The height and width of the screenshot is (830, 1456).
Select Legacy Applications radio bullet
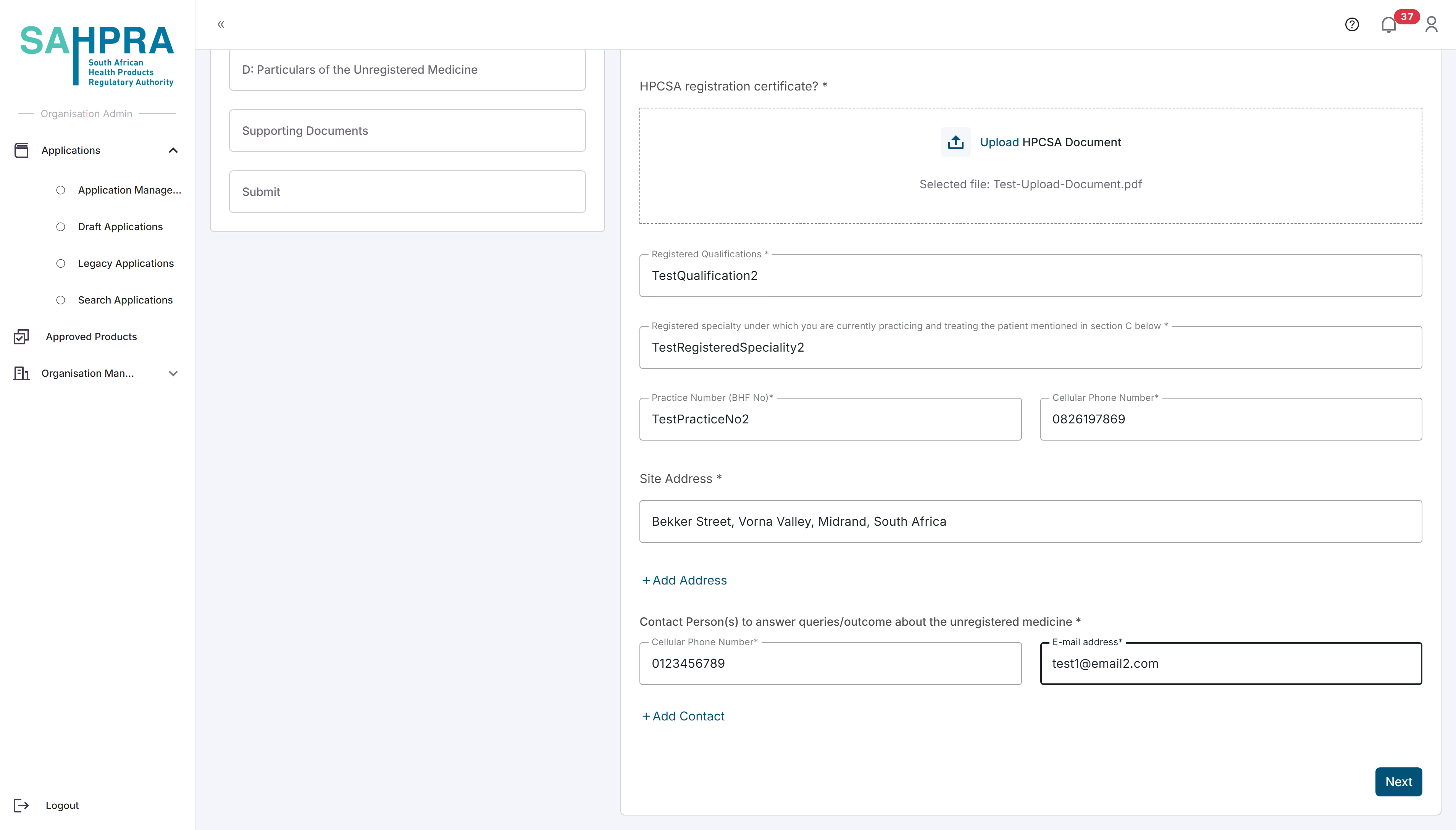(60, 263)
